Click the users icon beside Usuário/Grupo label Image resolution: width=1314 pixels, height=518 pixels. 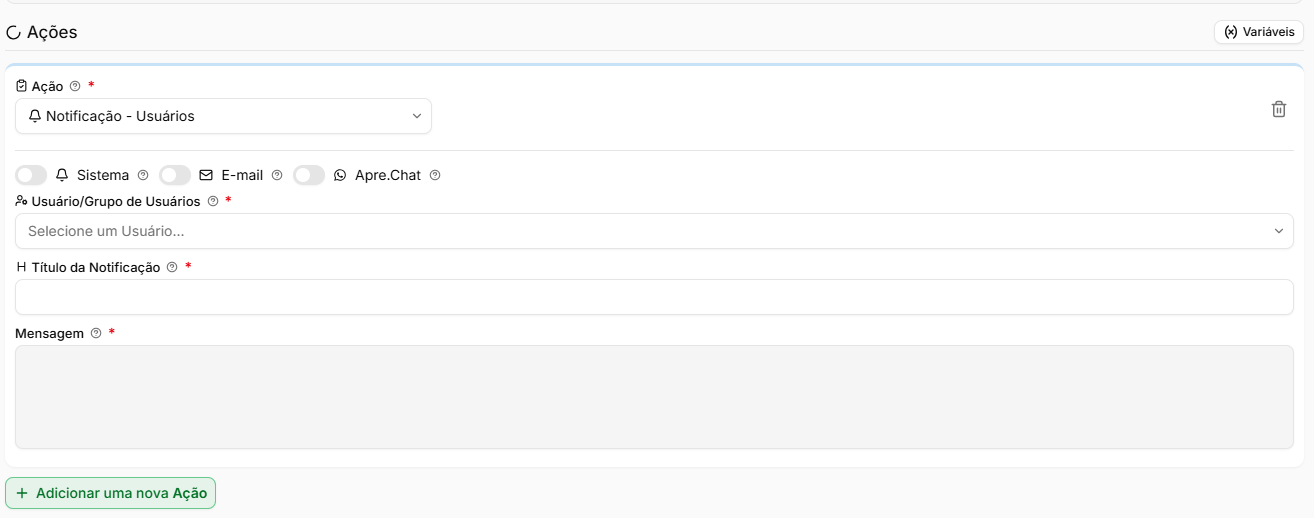(x=21, y=201)
